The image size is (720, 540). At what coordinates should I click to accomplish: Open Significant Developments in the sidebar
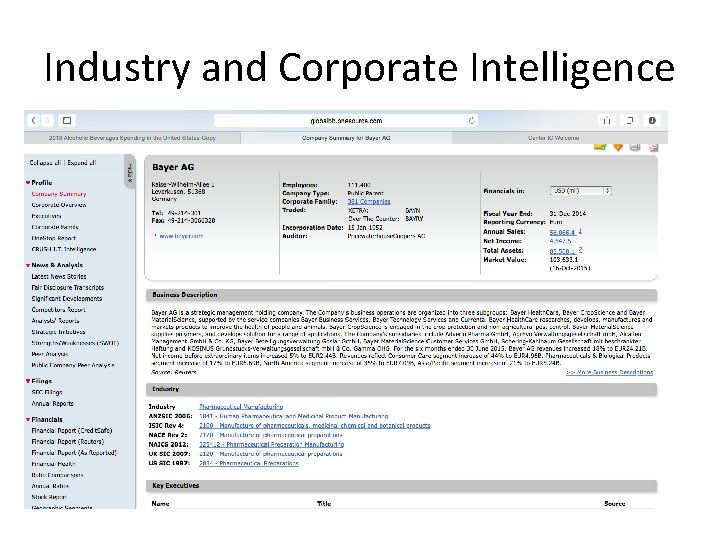point(67,298)
